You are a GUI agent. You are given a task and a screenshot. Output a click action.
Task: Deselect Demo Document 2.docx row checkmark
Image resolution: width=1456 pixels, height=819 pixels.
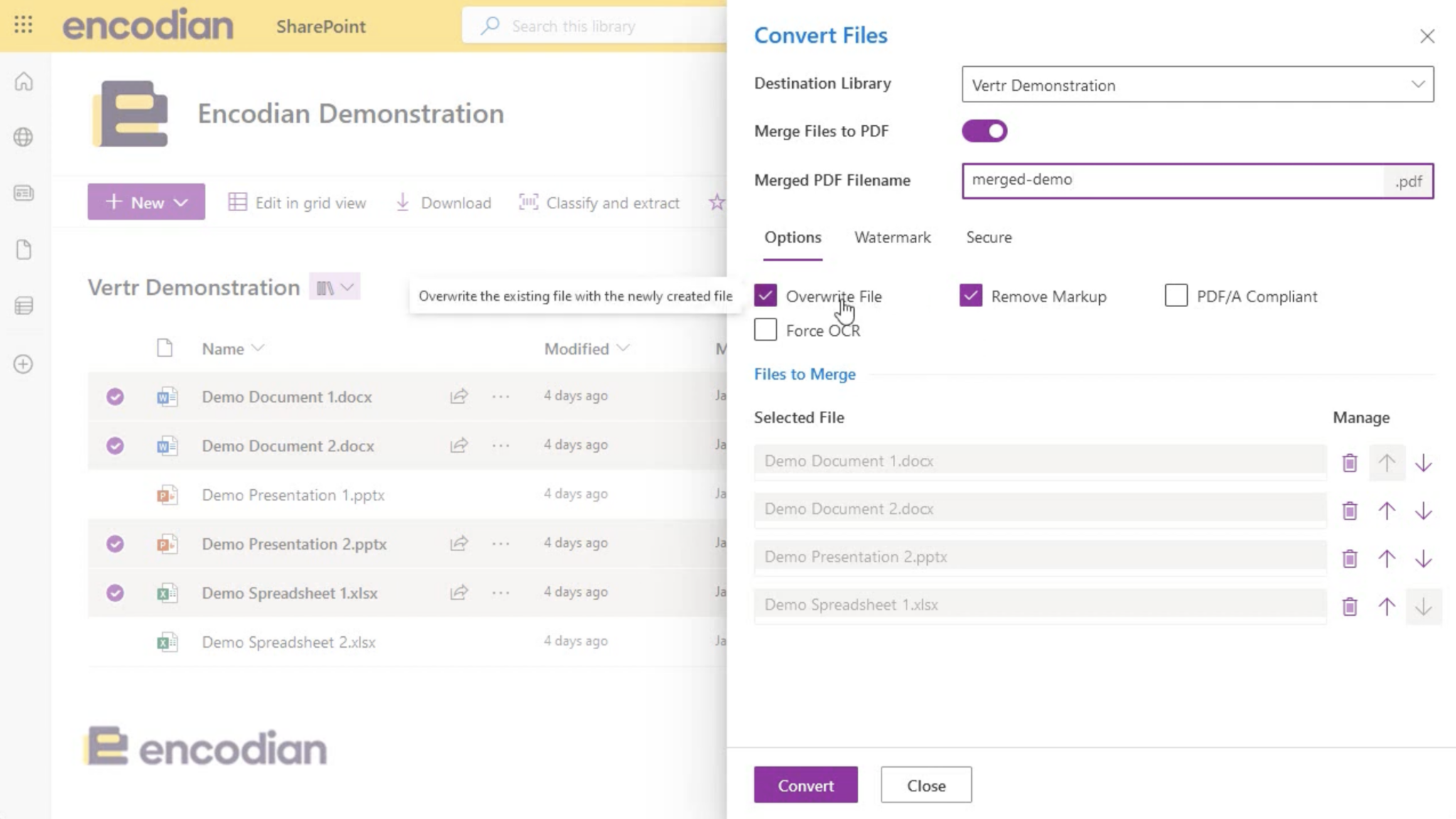point(115,446)
